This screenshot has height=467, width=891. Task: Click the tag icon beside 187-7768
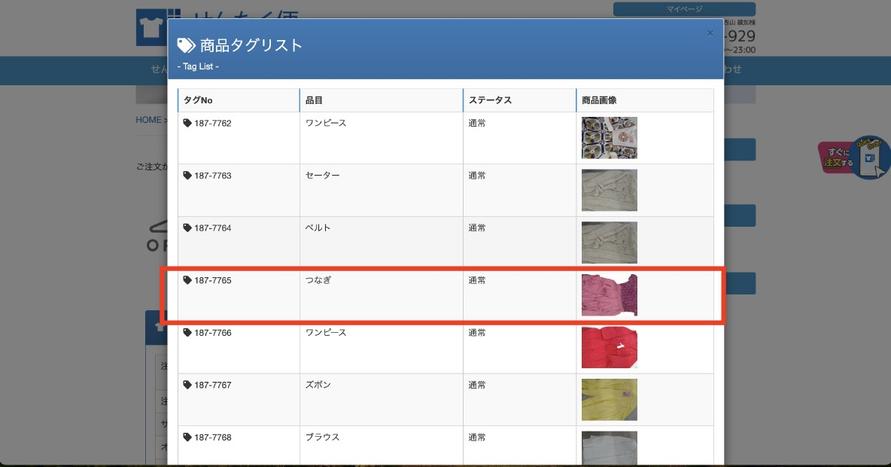[x=187, y=437]
